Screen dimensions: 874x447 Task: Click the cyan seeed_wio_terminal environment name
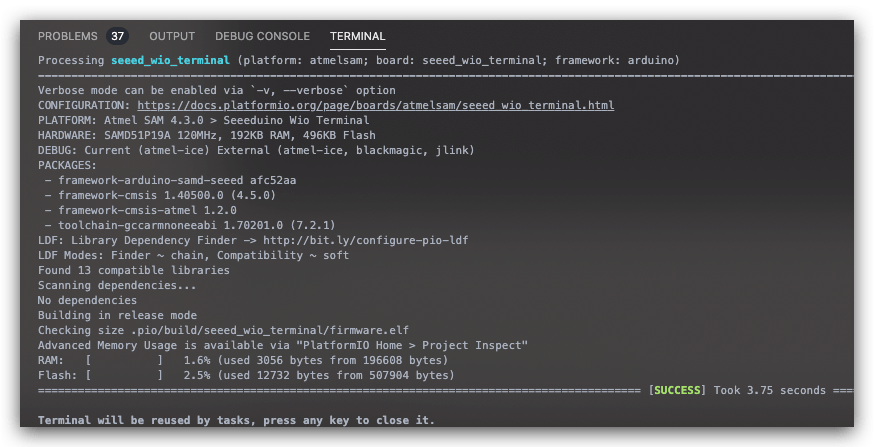tap(170, 60)
